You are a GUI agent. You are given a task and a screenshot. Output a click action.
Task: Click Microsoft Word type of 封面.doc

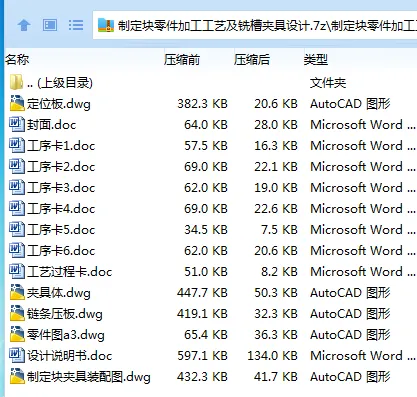point(363,125)
